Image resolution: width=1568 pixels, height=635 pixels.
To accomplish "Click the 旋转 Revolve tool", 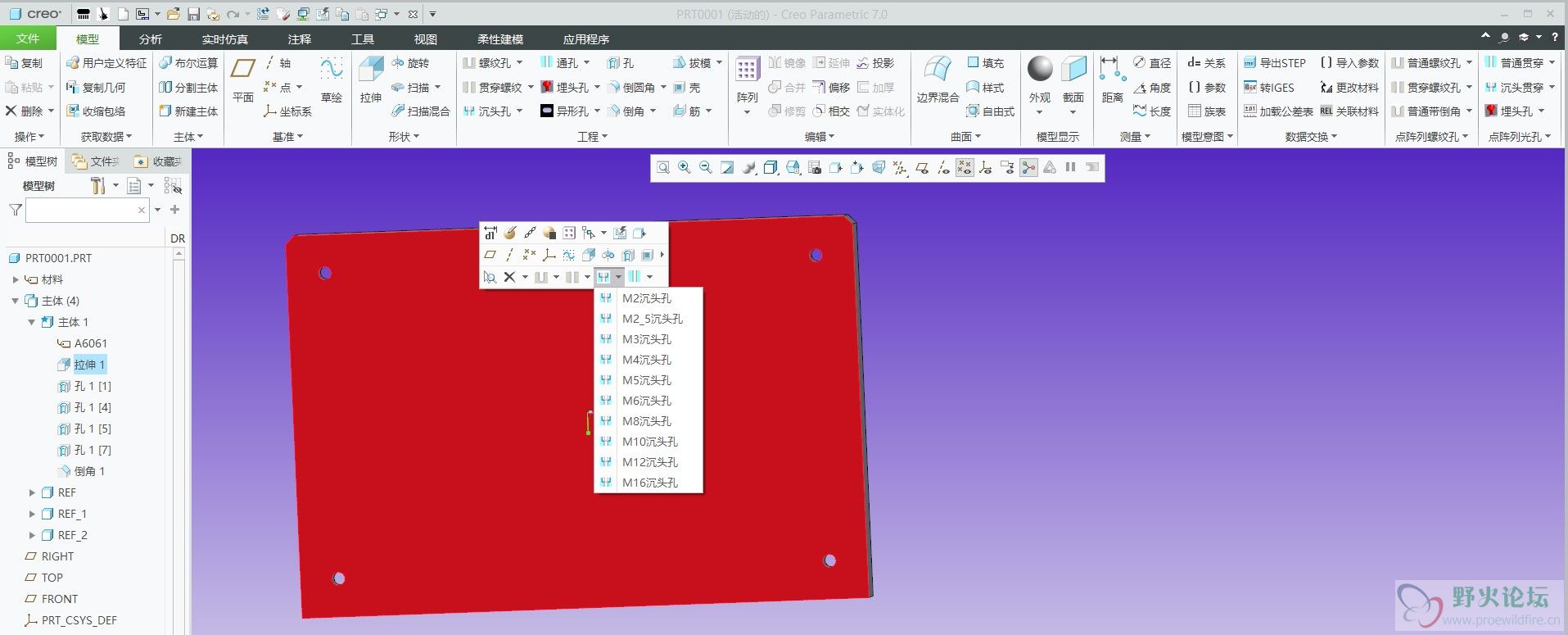I will [x=410, y=63].
